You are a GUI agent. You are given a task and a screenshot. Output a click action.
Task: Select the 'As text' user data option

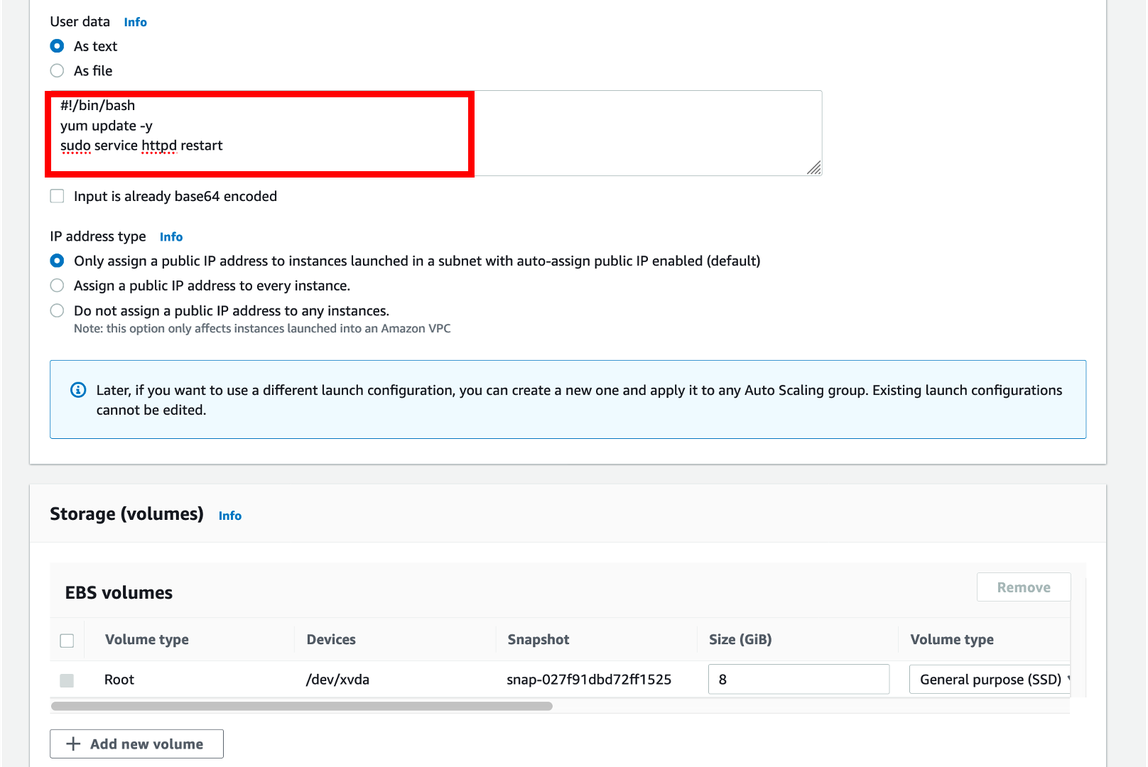pyautogui.click(x=57, y=46)
